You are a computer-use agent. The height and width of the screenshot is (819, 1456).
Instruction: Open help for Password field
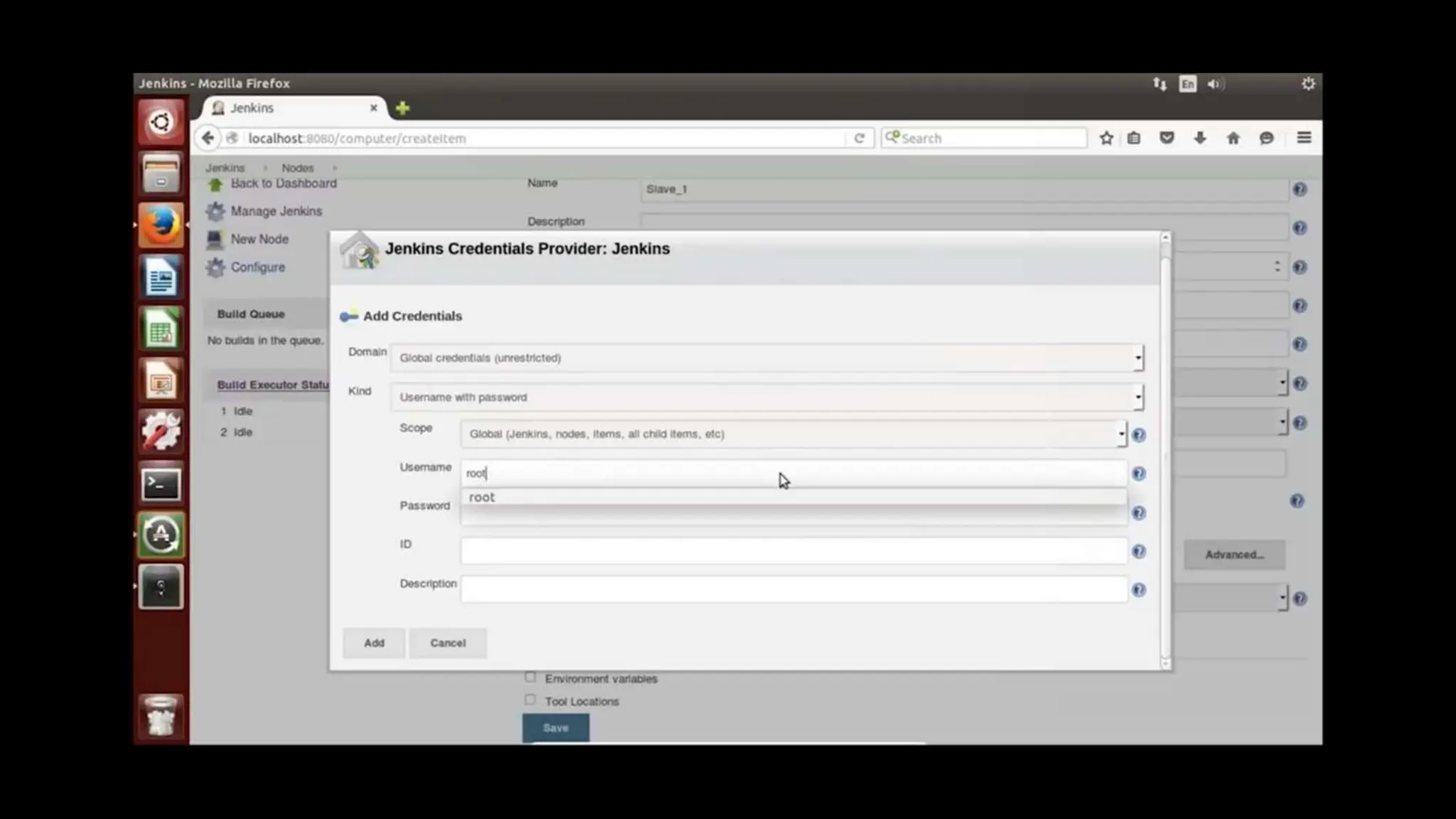[1138, 513]
